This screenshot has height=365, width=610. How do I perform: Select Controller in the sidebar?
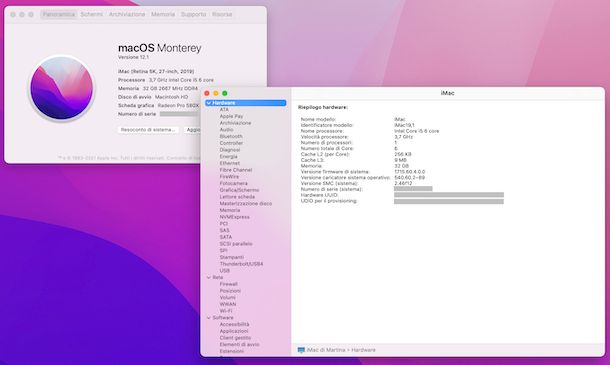[x=231, y=143]
